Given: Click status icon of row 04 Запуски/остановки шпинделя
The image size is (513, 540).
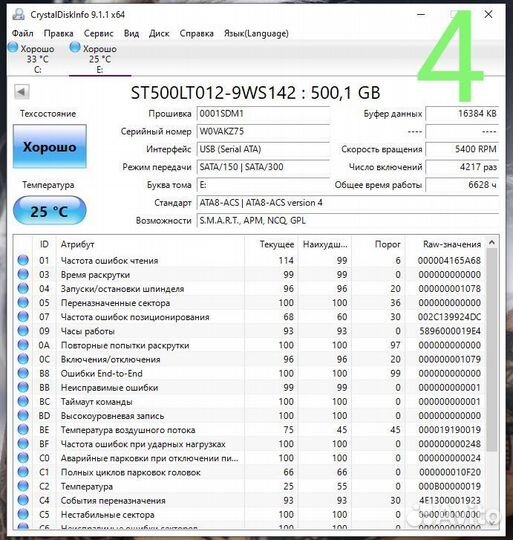Looking at the screenshot, I should click(23, 289).
